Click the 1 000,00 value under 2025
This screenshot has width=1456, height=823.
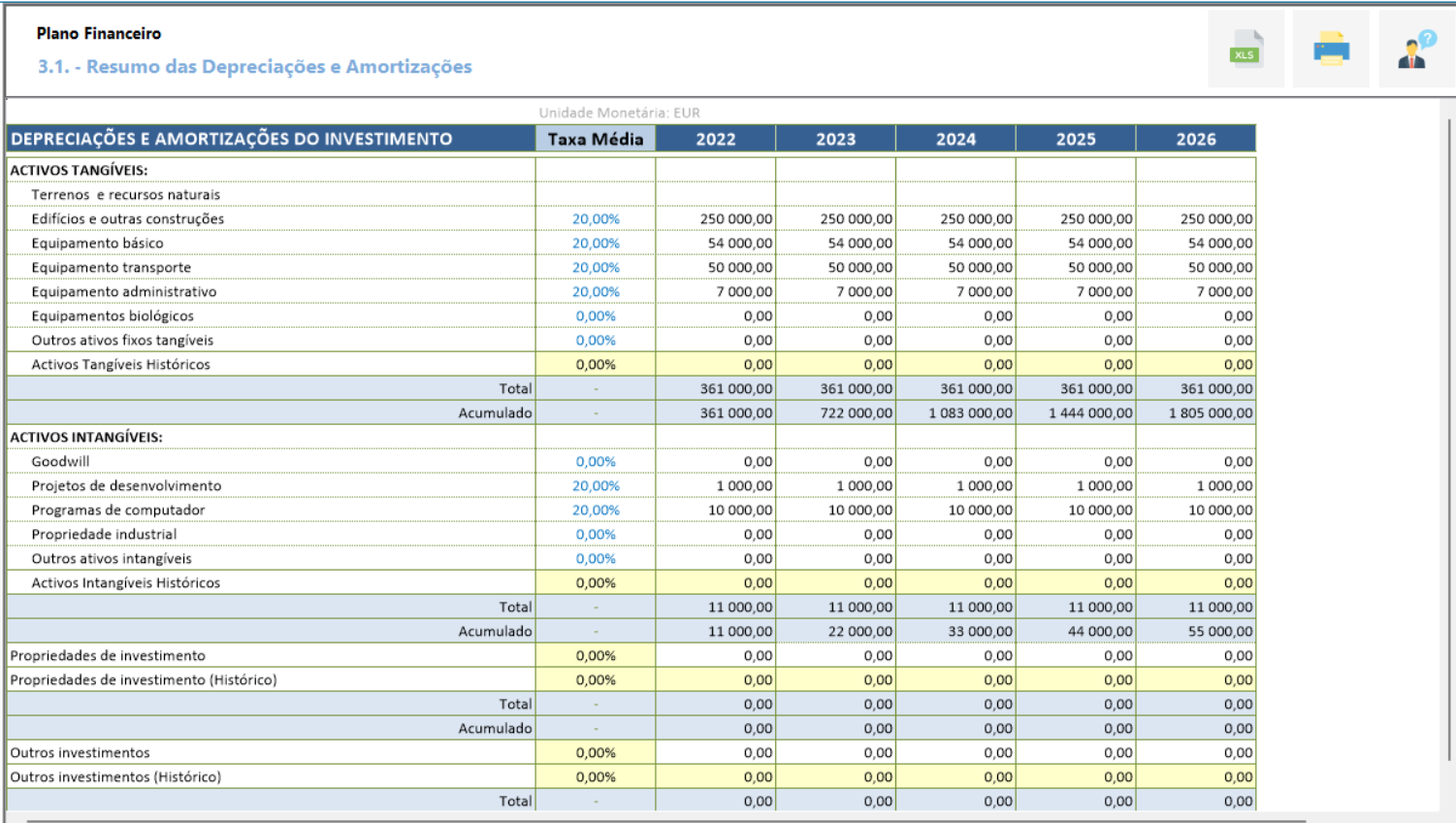pos(1105,486)
